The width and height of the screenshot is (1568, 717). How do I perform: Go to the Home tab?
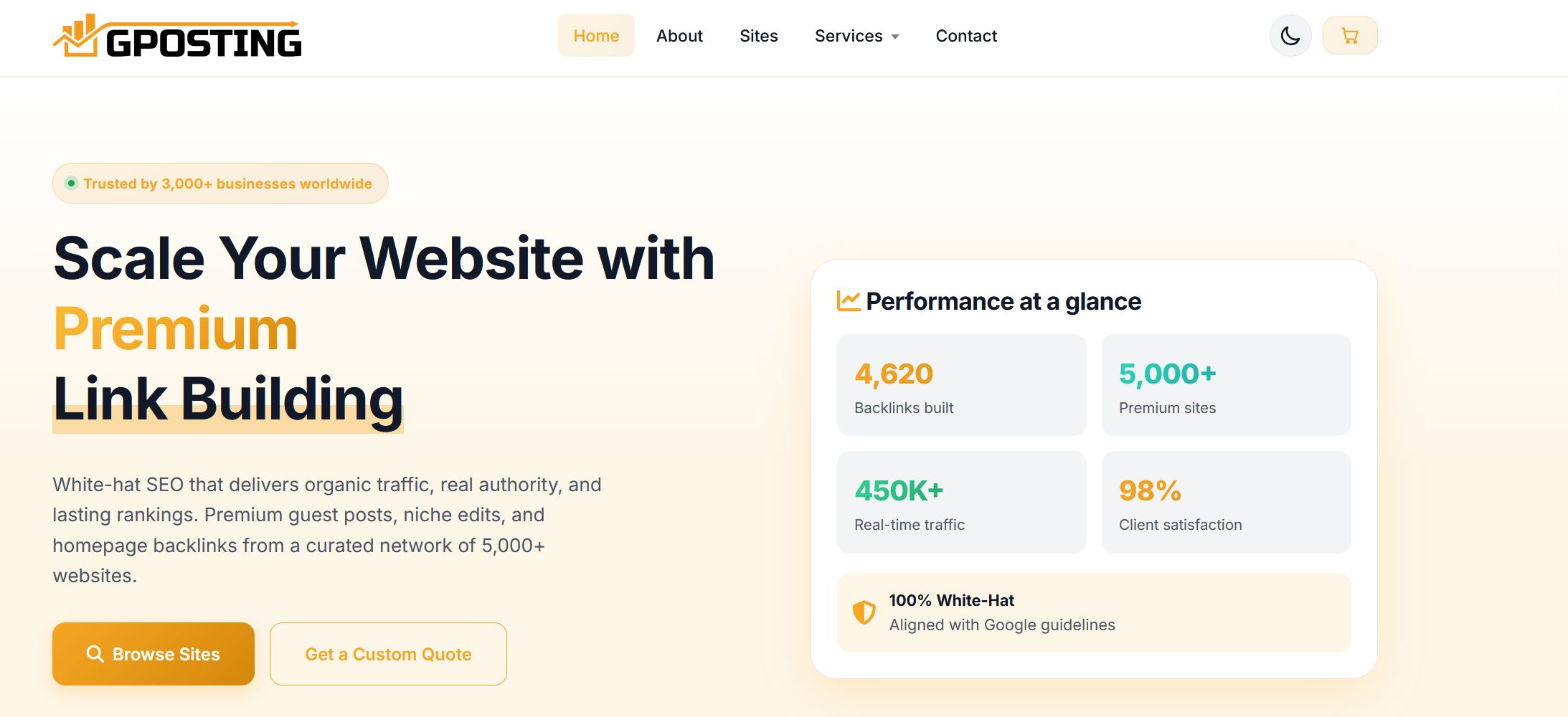(596, 36)
